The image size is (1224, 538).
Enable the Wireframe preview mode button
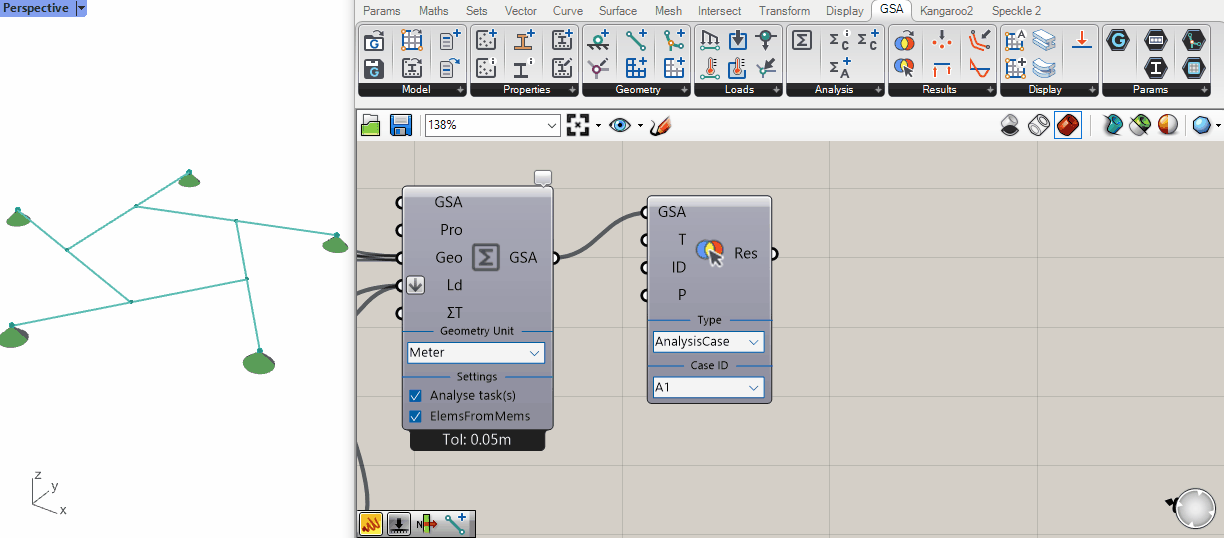pyautogui.click(x=1039, y=126)
